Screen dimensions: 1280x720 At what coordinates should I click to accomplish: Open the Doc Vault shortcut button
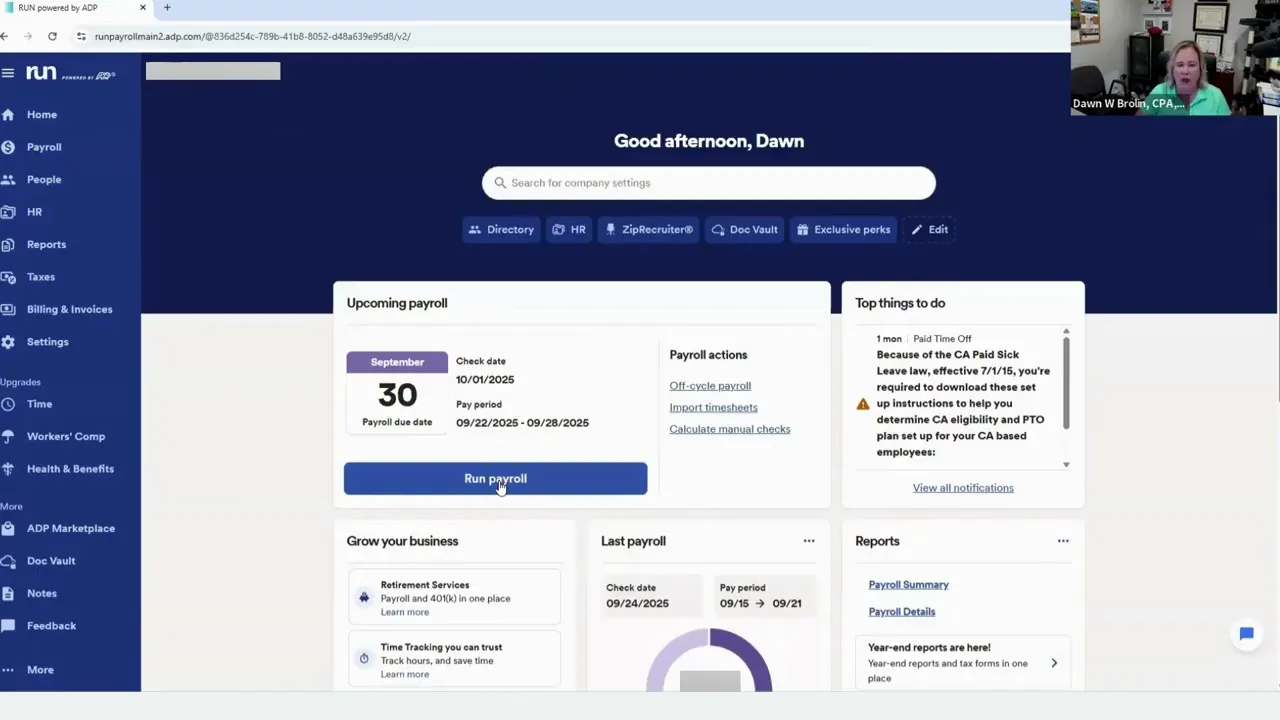[745, 230]
